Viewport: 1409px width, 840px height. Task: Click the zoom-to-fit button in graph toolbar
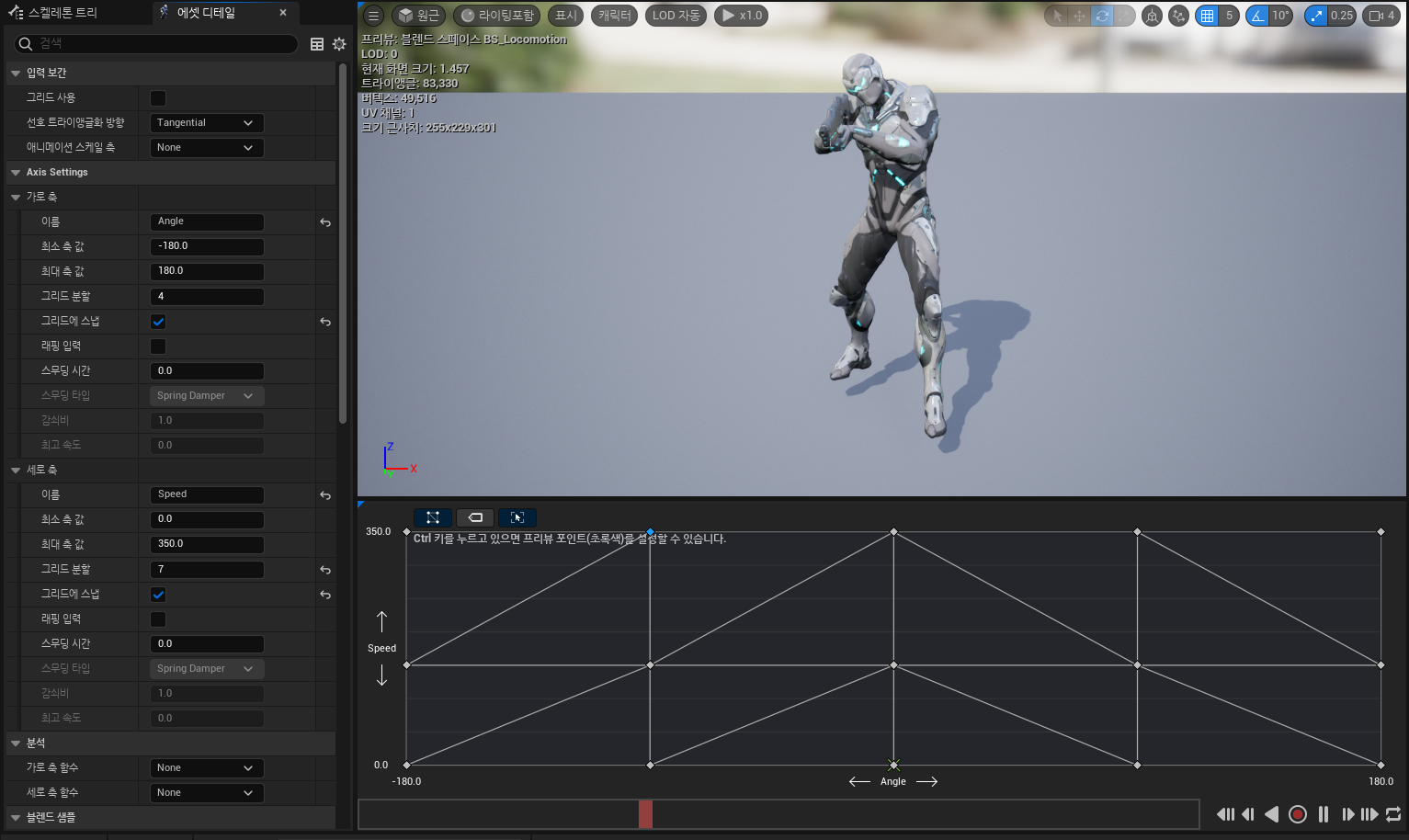tap(517, 517)
